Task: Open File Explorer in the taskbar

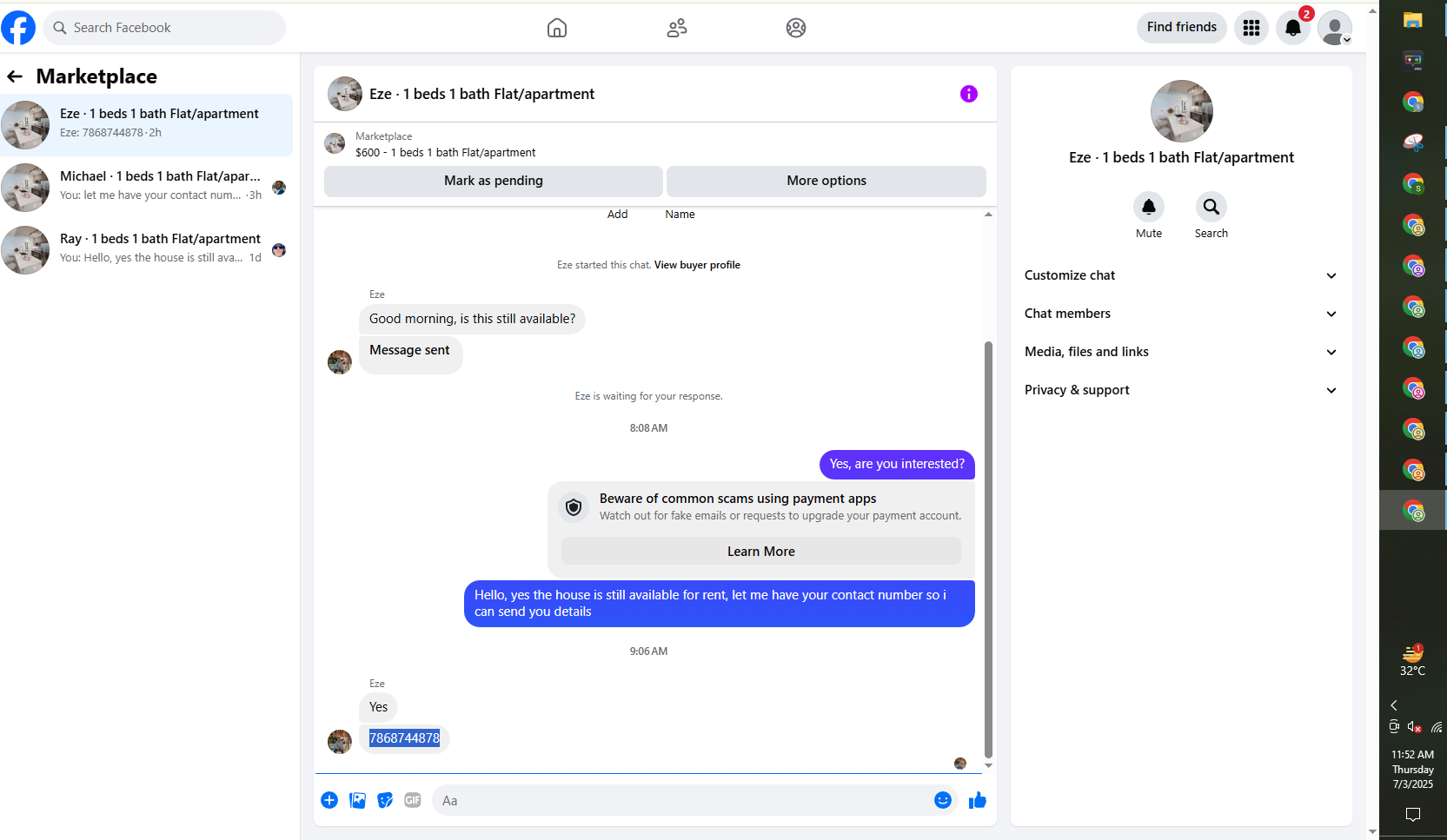Action: click(1413, 21)
